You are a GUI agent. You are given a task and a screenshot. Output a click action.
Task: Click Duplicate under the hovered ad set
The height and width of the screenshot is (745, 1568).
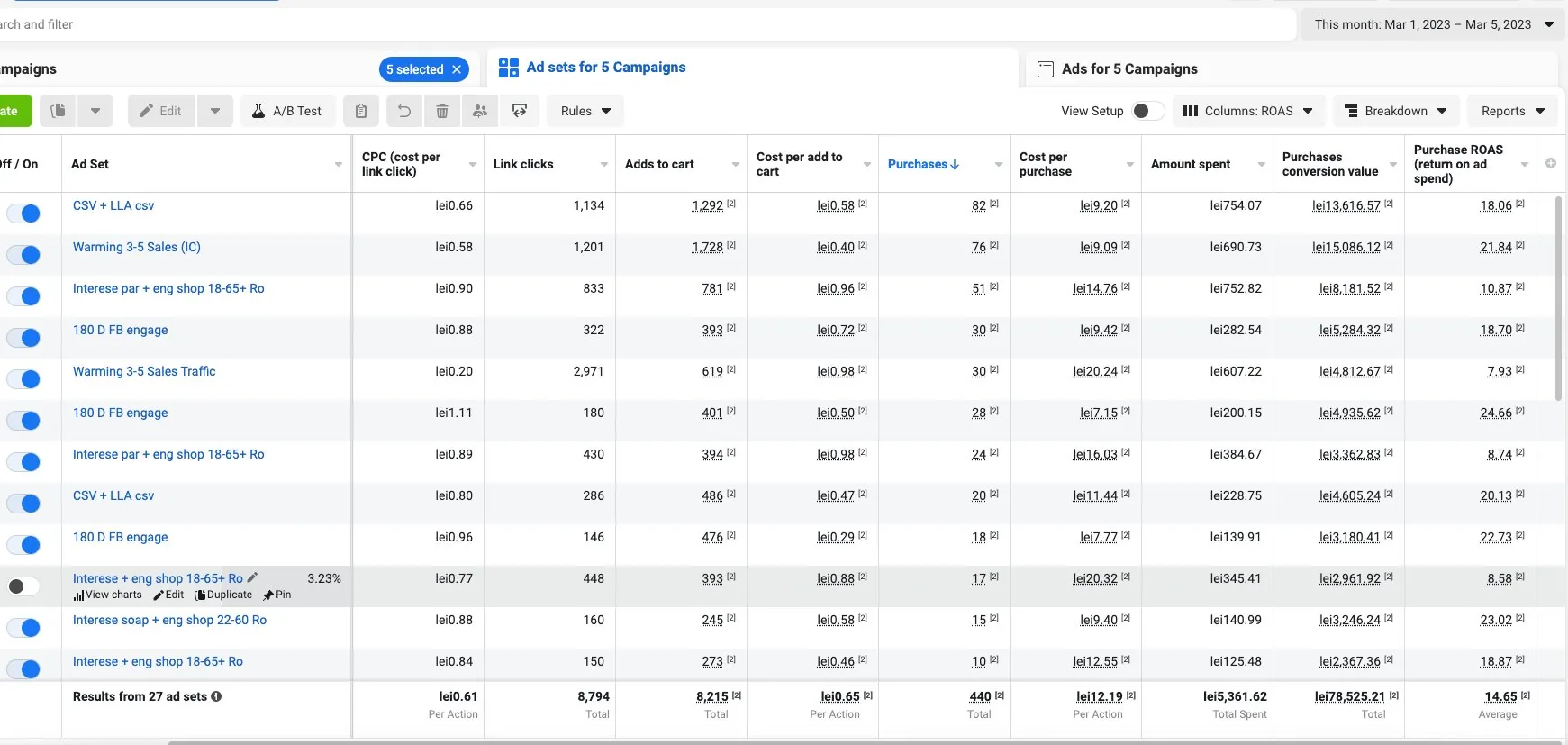[x=224, y=595]
